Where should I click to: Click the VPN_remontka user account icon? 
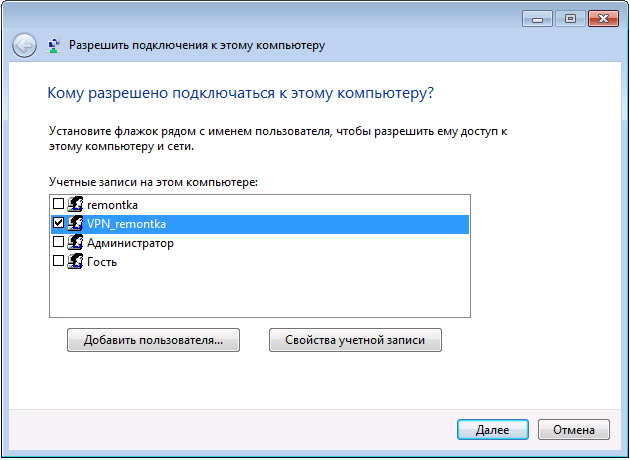click(75, 224)
